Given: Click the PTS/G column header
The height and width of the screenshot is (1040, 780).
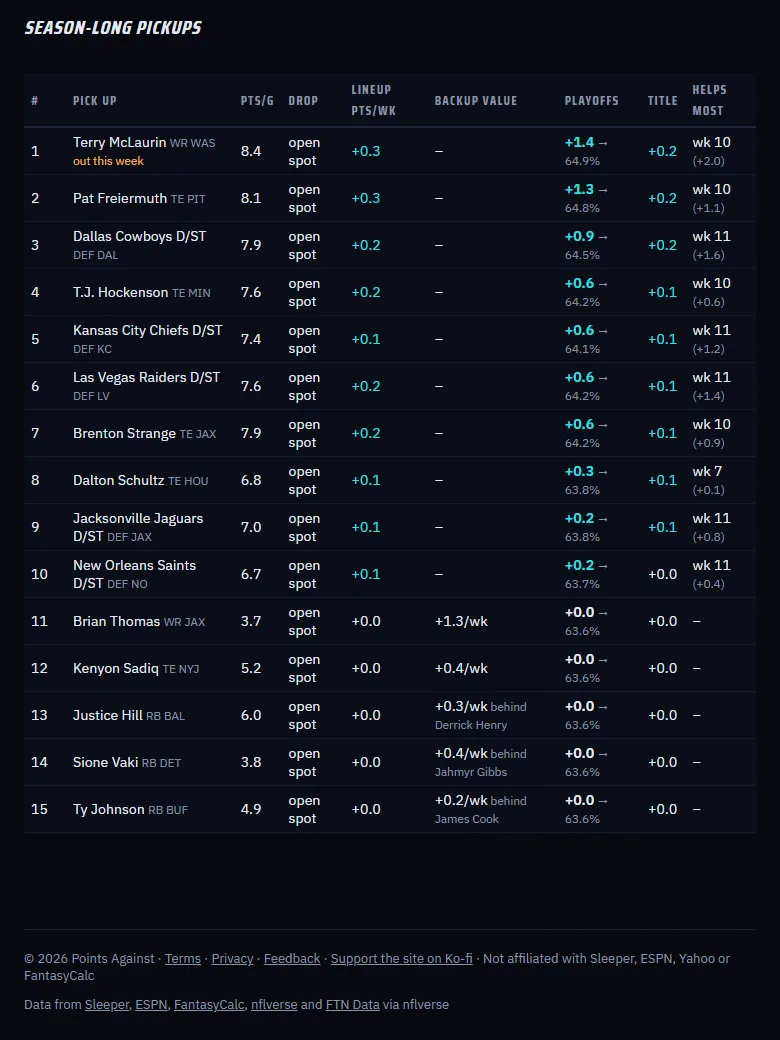Looking at the screenshot, I should [257, 101].
